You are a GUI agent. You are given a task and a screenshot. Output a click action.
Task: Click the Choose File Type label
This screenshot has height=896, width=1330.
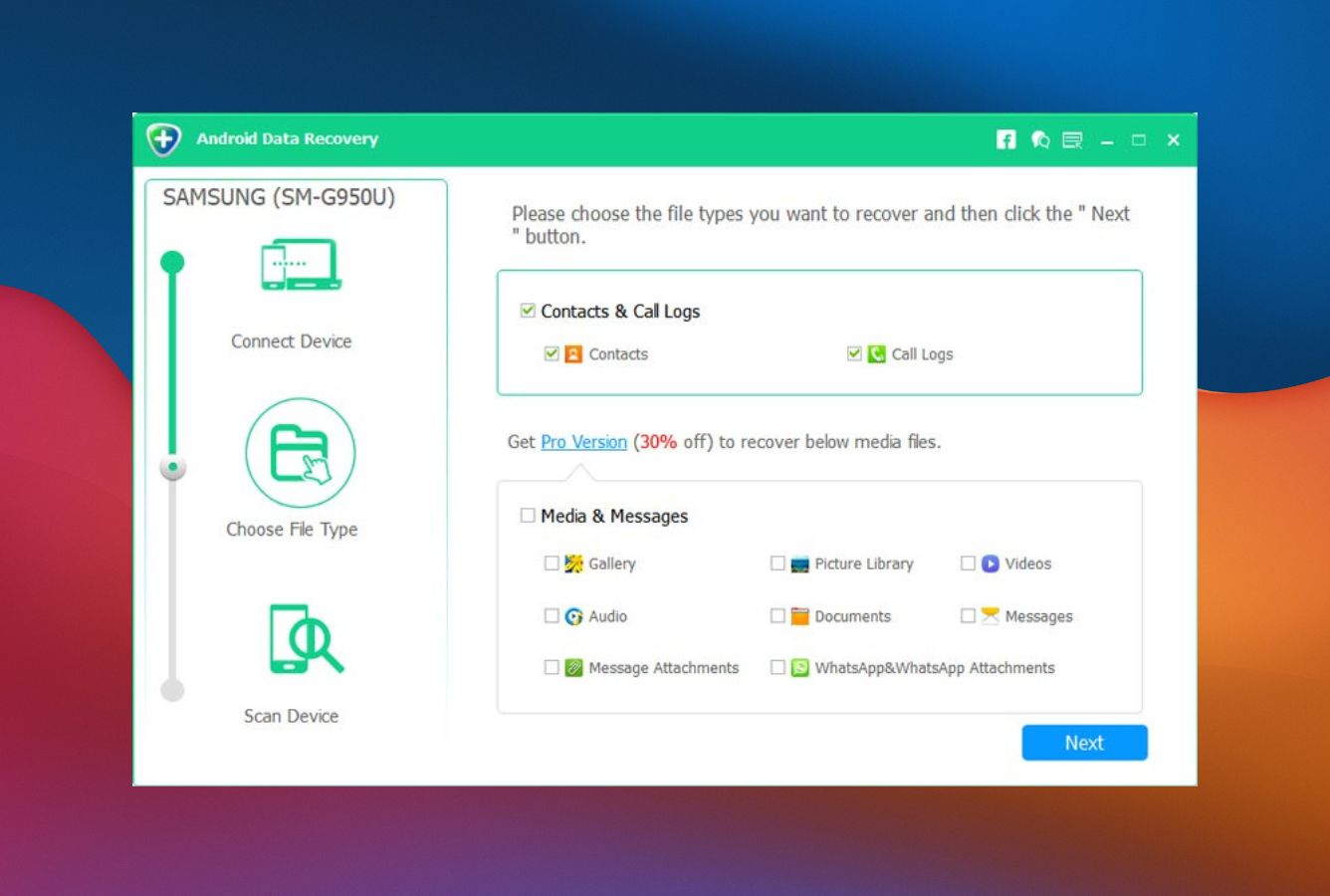pyautogui.click(x=292, y=530)
